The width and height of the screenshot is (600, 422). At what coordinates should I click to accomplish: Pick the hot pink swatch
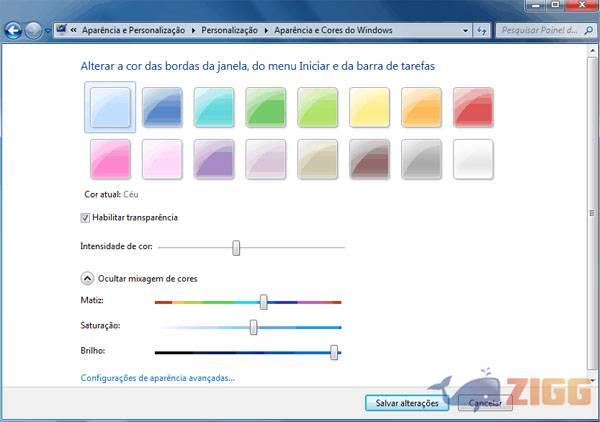click(110, 159)
